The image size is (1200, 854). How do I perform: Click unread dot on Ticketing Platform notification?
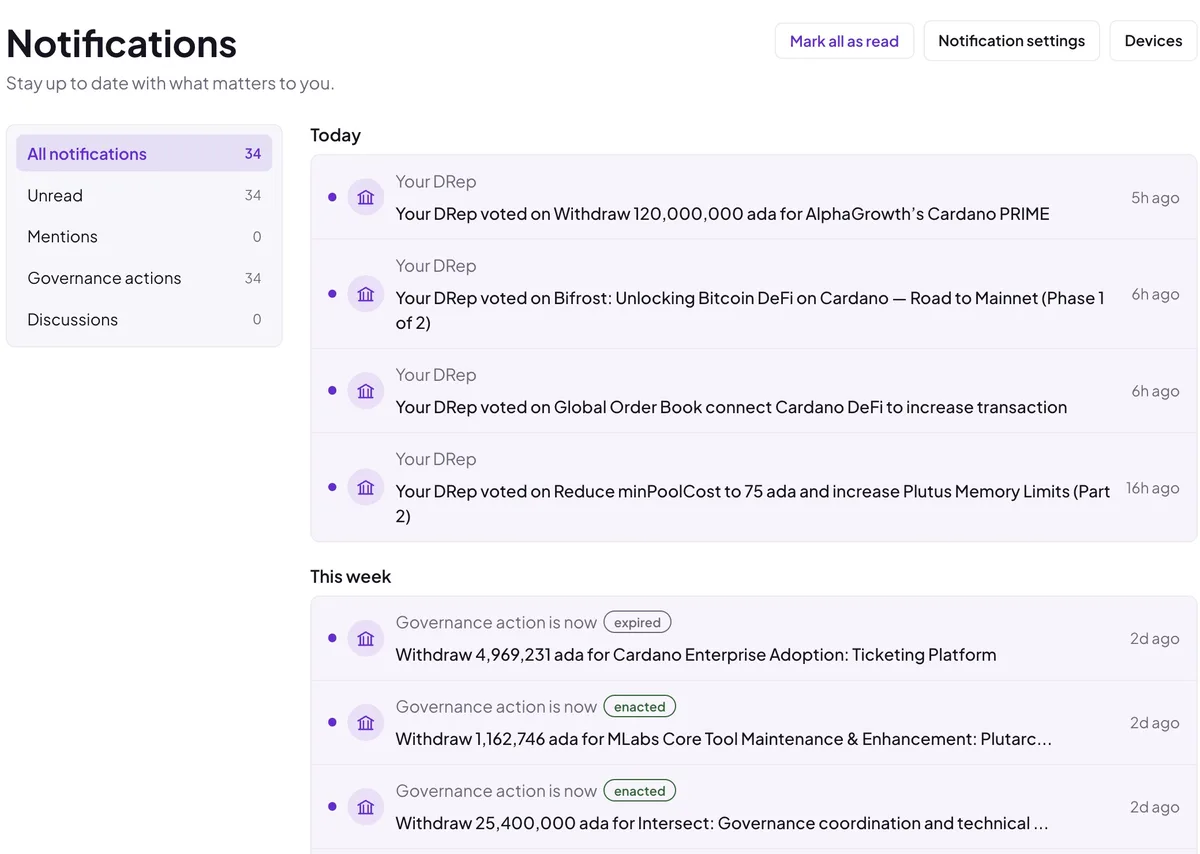coord(332,638)
